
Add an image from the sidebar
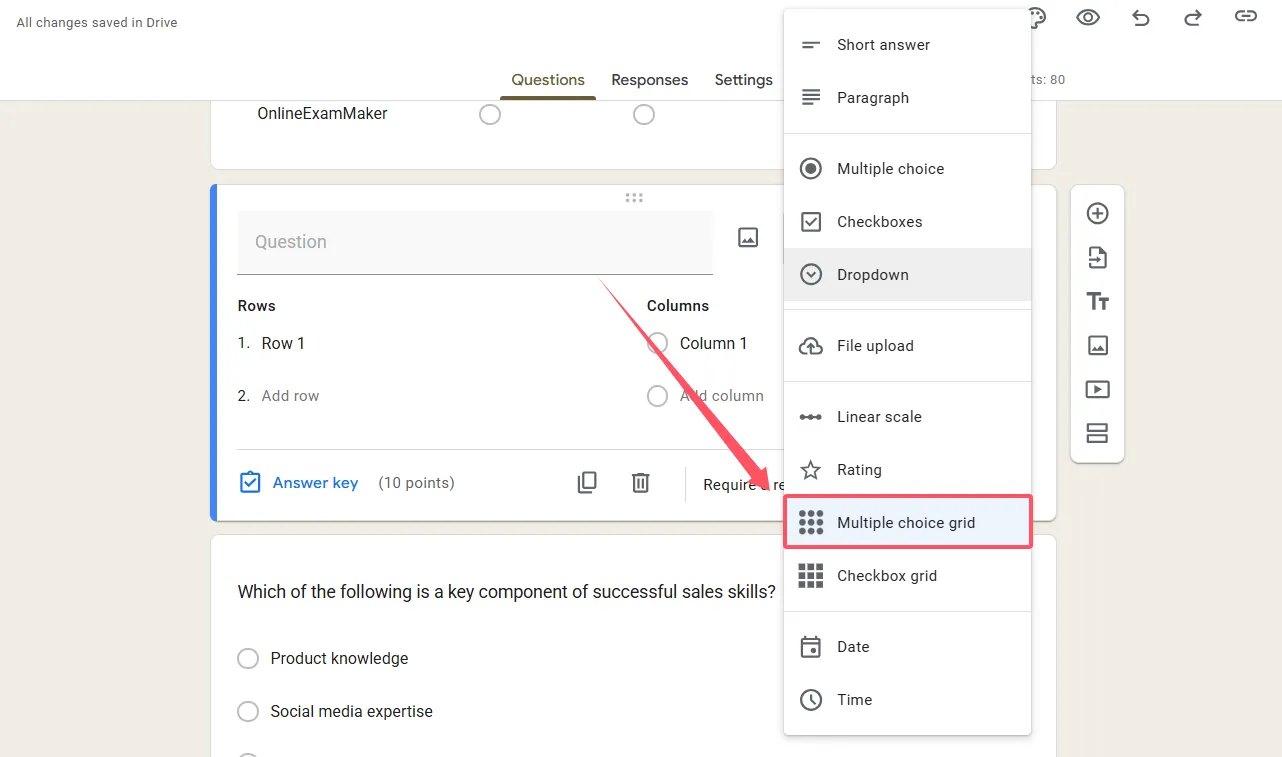coord(1097,346)
